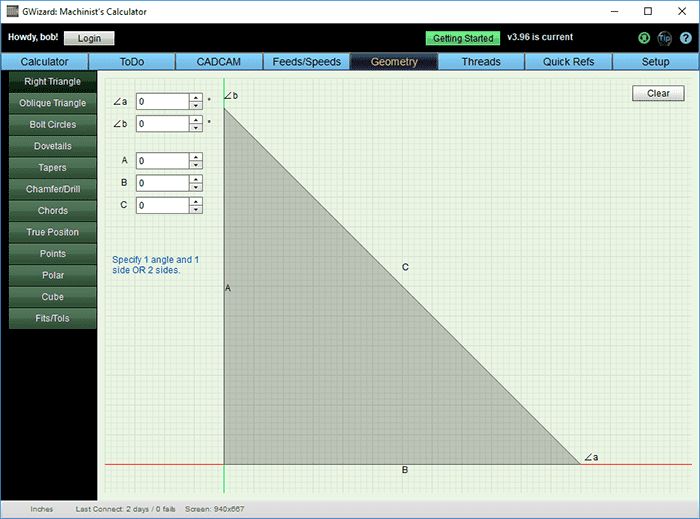Screen dimensions: 700x519
Task: Open the ToDo tab
Action: [x=132, y=62]
